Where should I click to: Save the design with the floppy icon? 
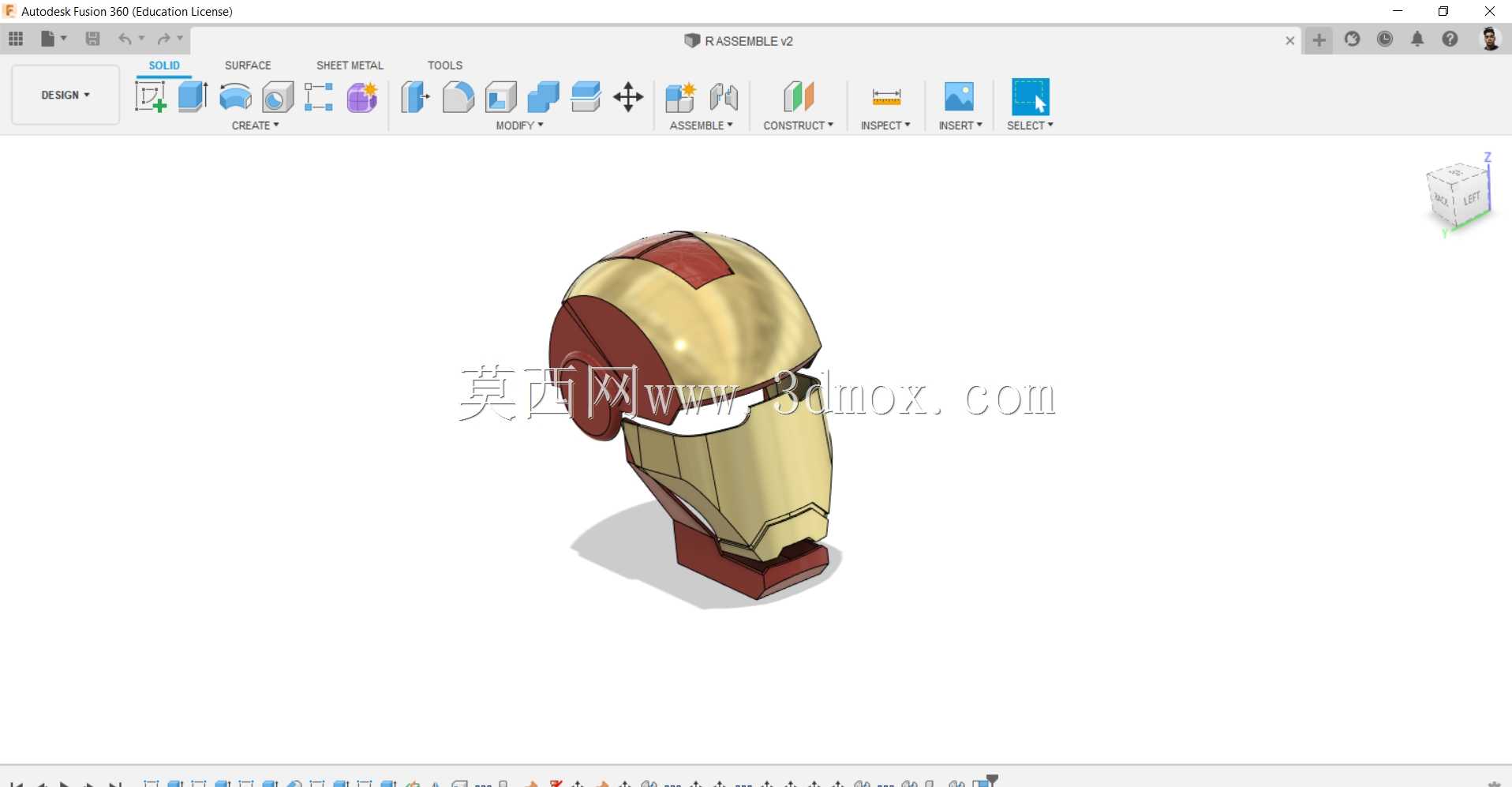92,39
